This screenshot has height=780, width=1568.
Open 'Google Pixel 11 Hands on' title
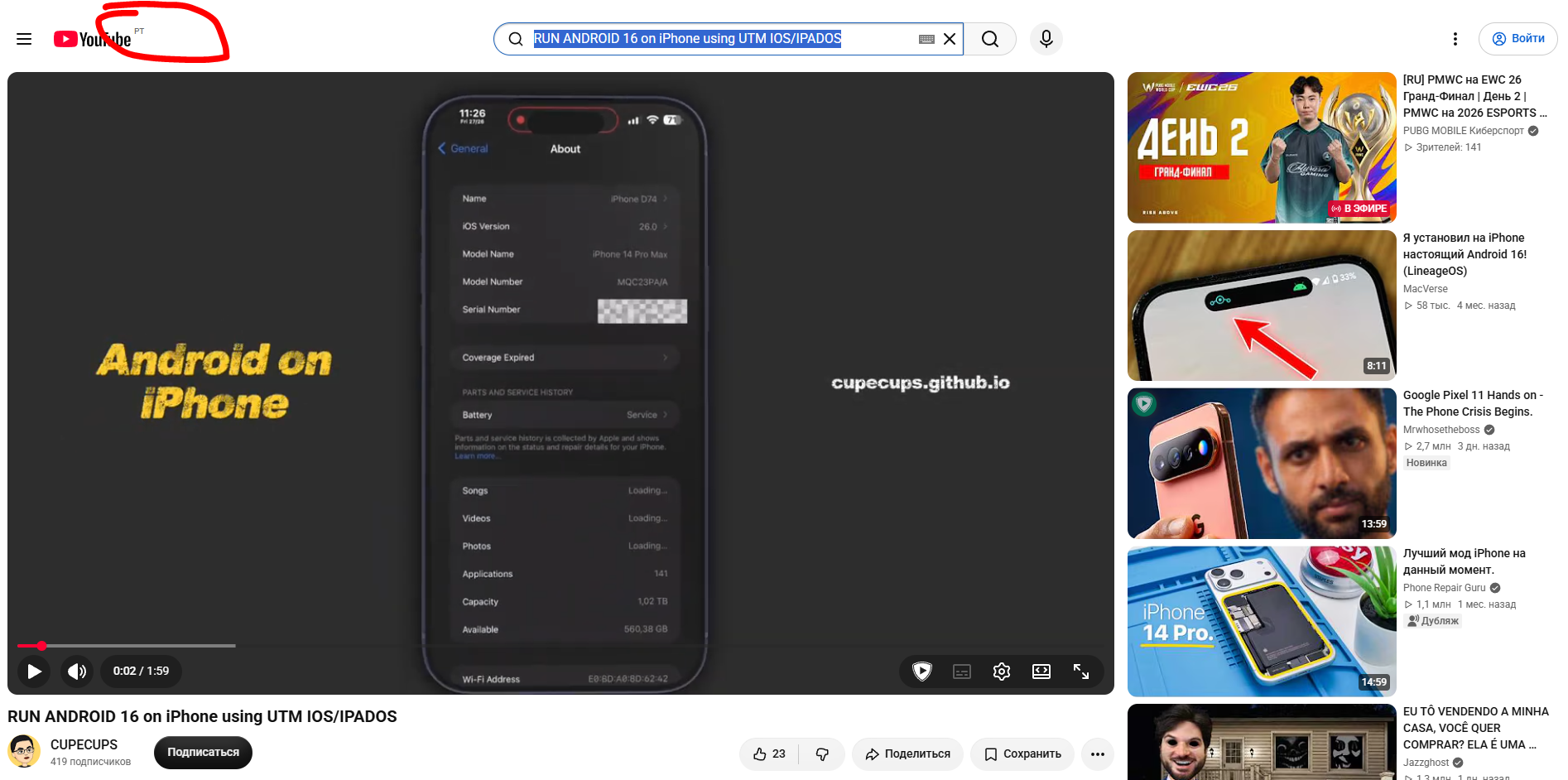point(1473,403)
